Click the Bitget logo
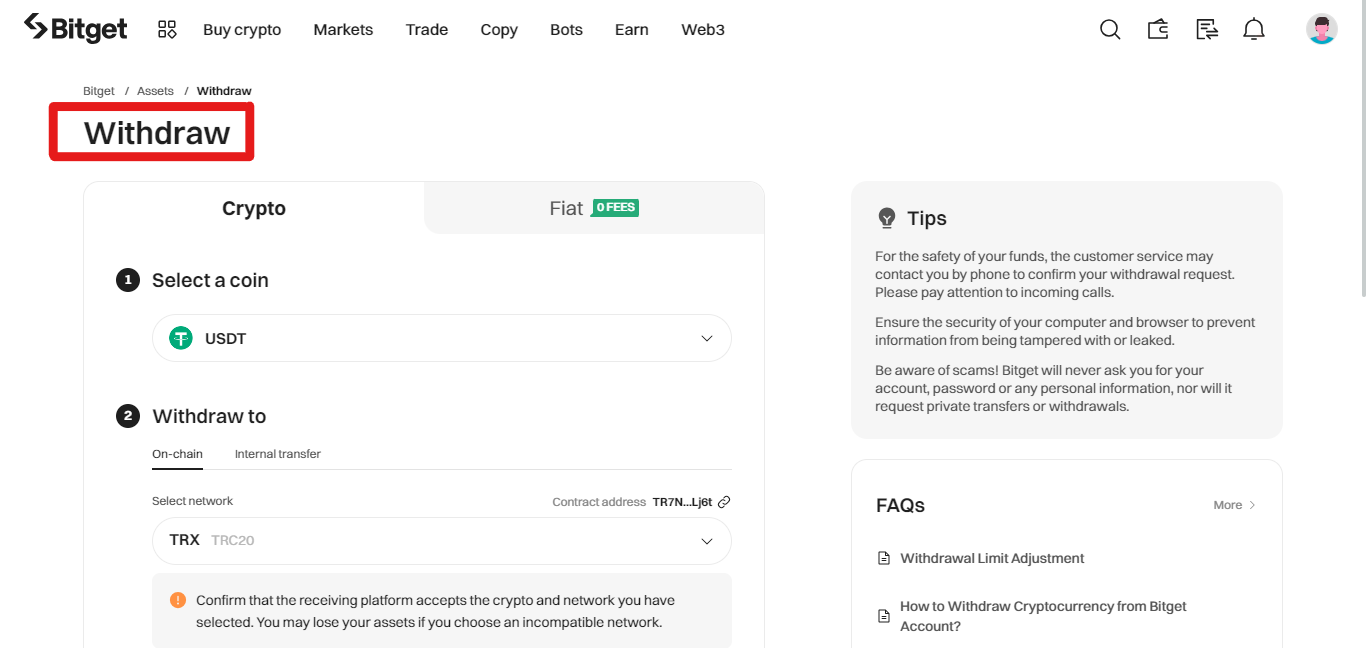This screenshot has width=1366, height=648. 76,29
